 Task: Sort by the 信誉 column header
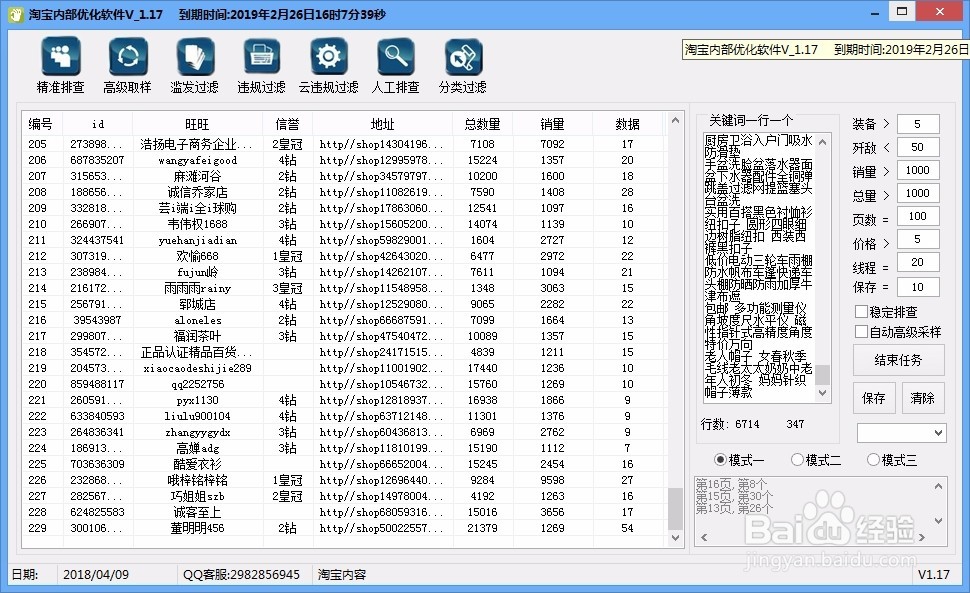(x=287, y=124)
